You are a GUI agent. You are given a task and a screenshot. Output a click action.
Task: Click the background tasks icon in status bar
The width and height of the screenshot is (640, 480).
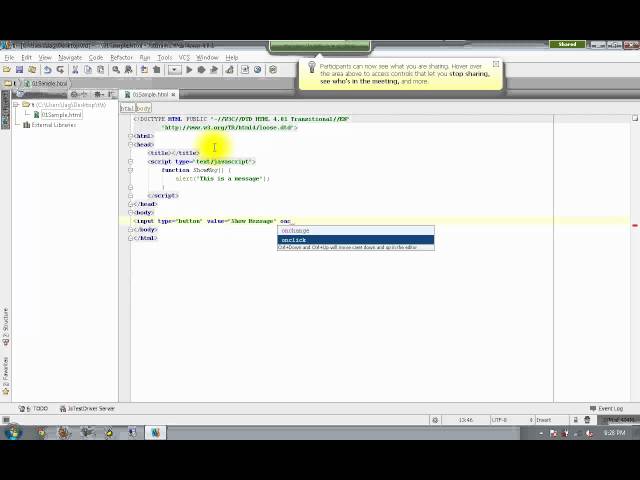click(435, 420)
